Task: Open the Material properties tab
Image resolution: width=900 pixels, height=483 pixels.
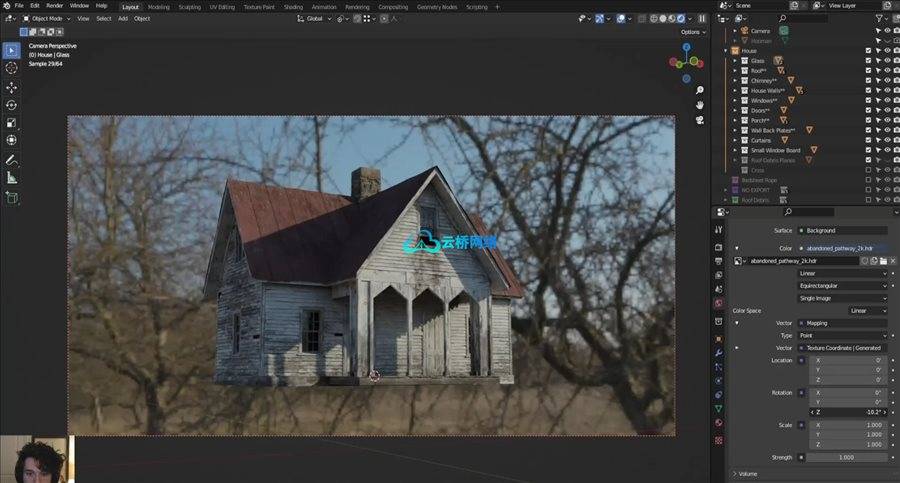Action: [719, 423]
